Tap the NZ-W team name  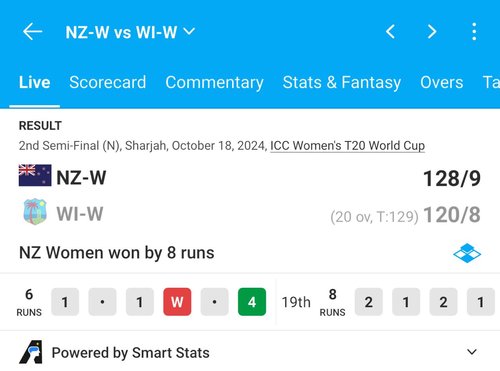[81, 178]
